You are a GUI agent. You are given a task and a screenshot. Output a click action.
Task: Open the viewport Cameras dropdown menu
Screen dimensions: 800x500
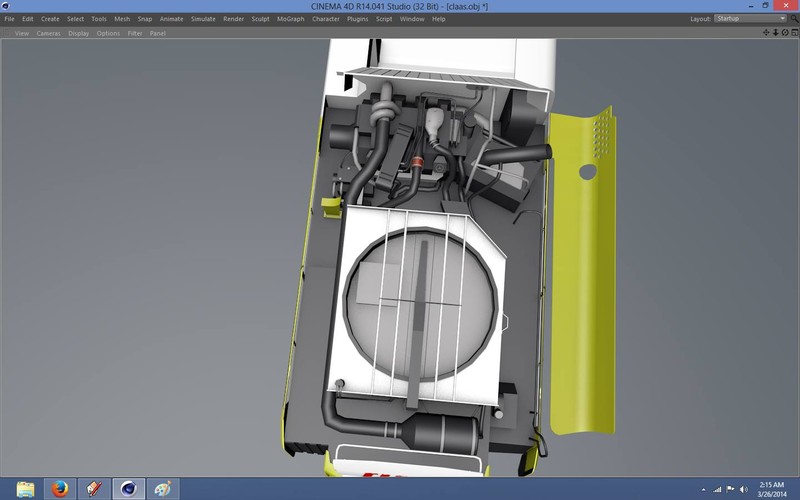(48, 33)
